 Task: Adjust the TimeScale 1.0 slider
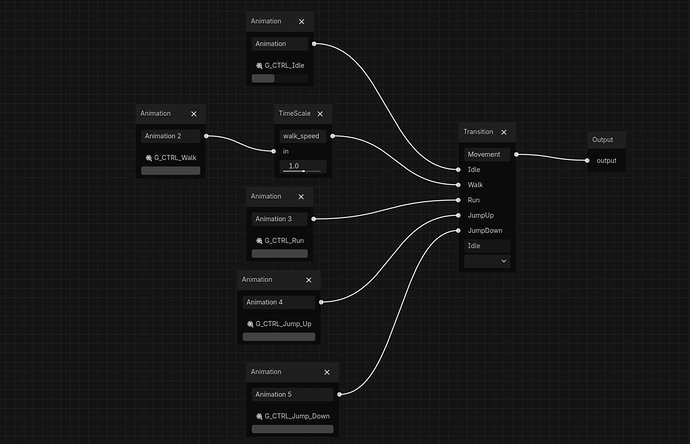(303, 167)
